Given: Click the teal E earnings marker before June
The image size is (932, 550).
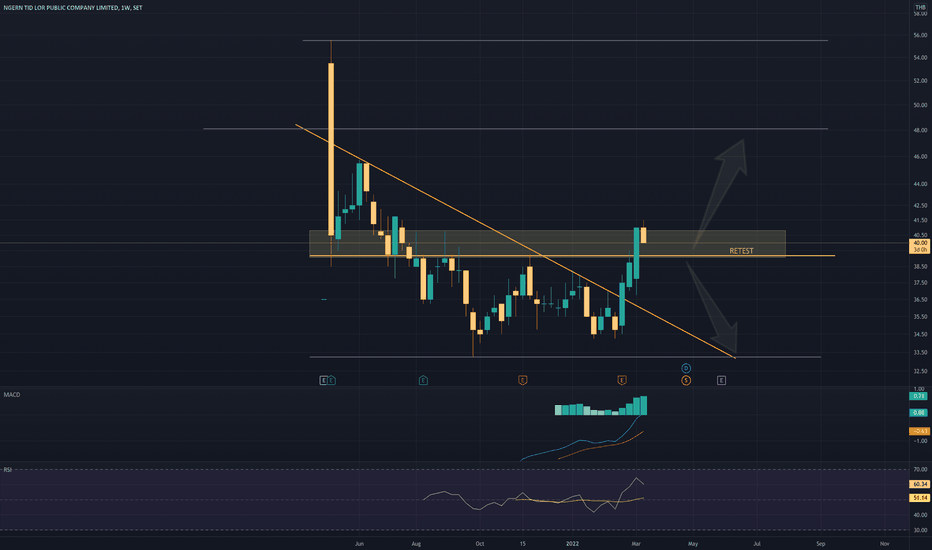Looking at the screenshot, I should coord(332,381).
